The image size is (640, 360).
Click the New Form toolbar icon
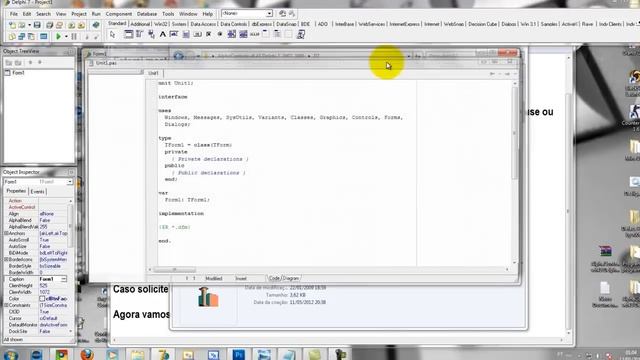[43, 36]
